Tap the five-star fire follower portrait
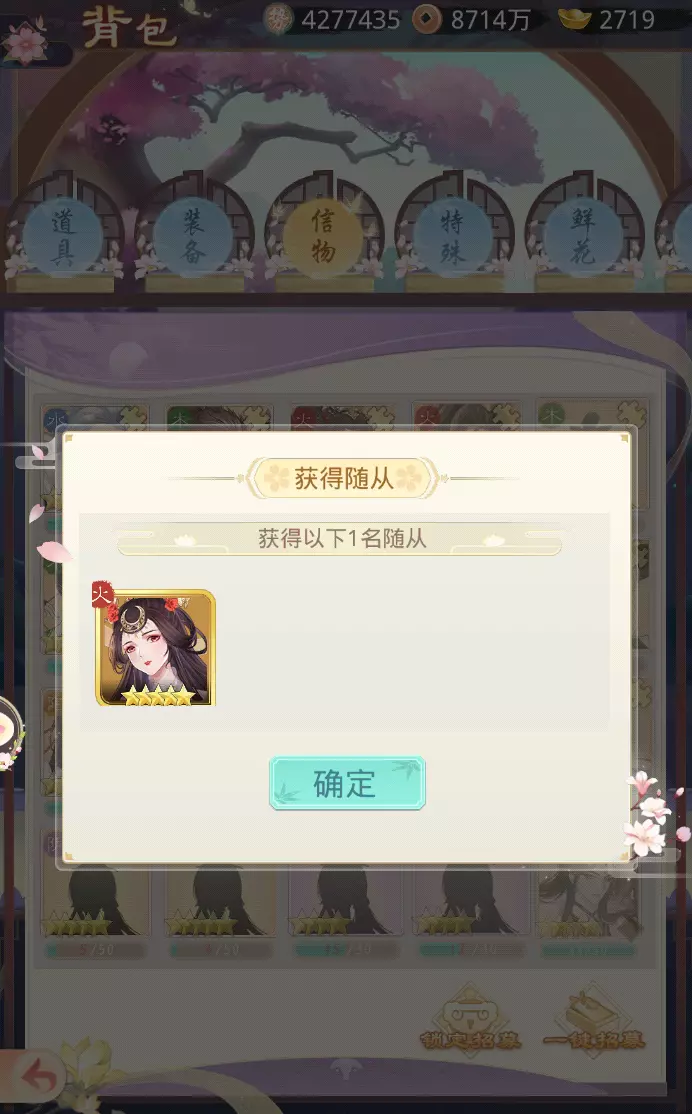The height and width of the screenshot is (1114, 692). pyautogui.click(x=156, y=647)
